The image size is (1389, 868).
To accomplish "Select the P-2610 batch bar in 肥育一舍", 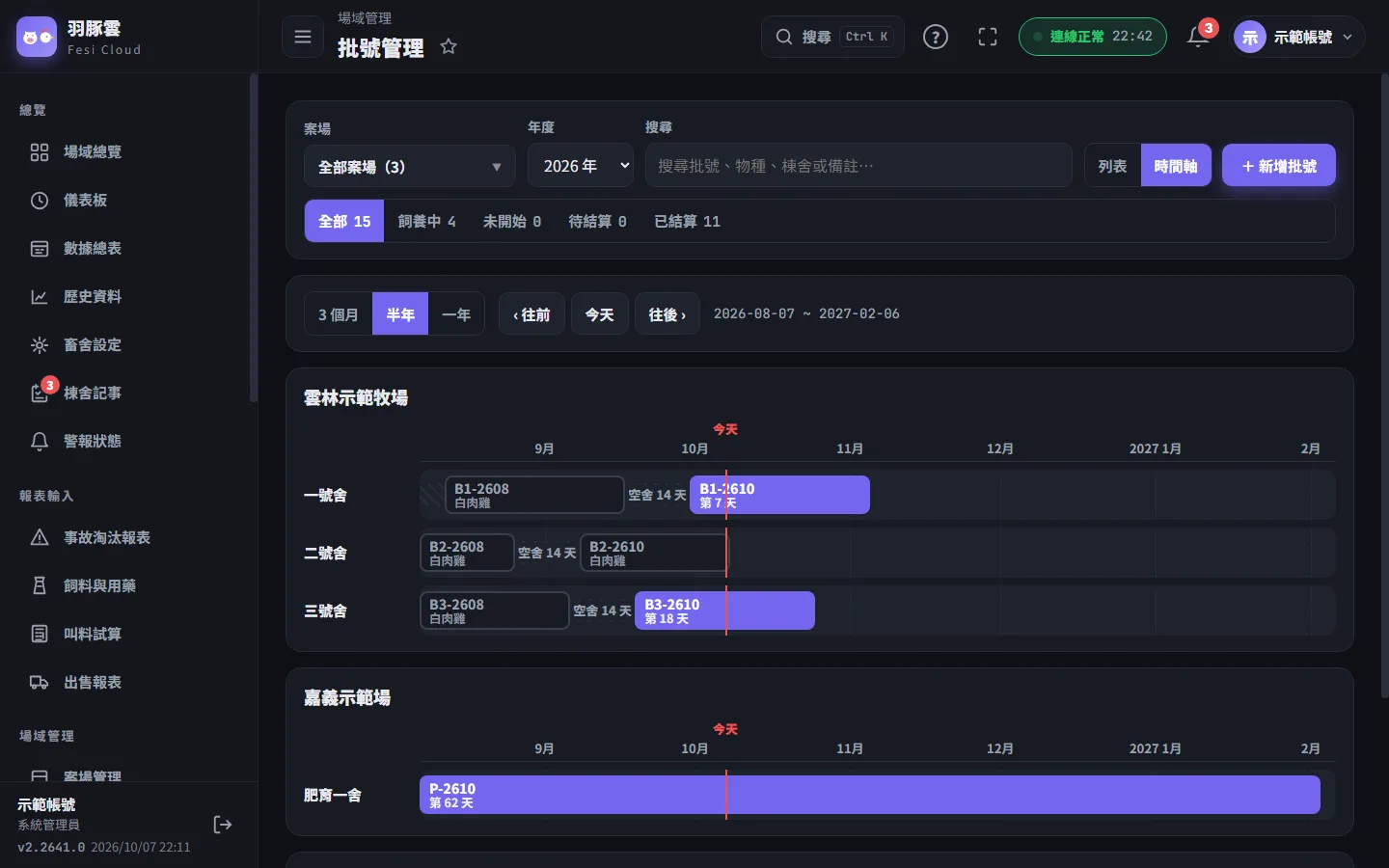I will (x=870, y=795).
